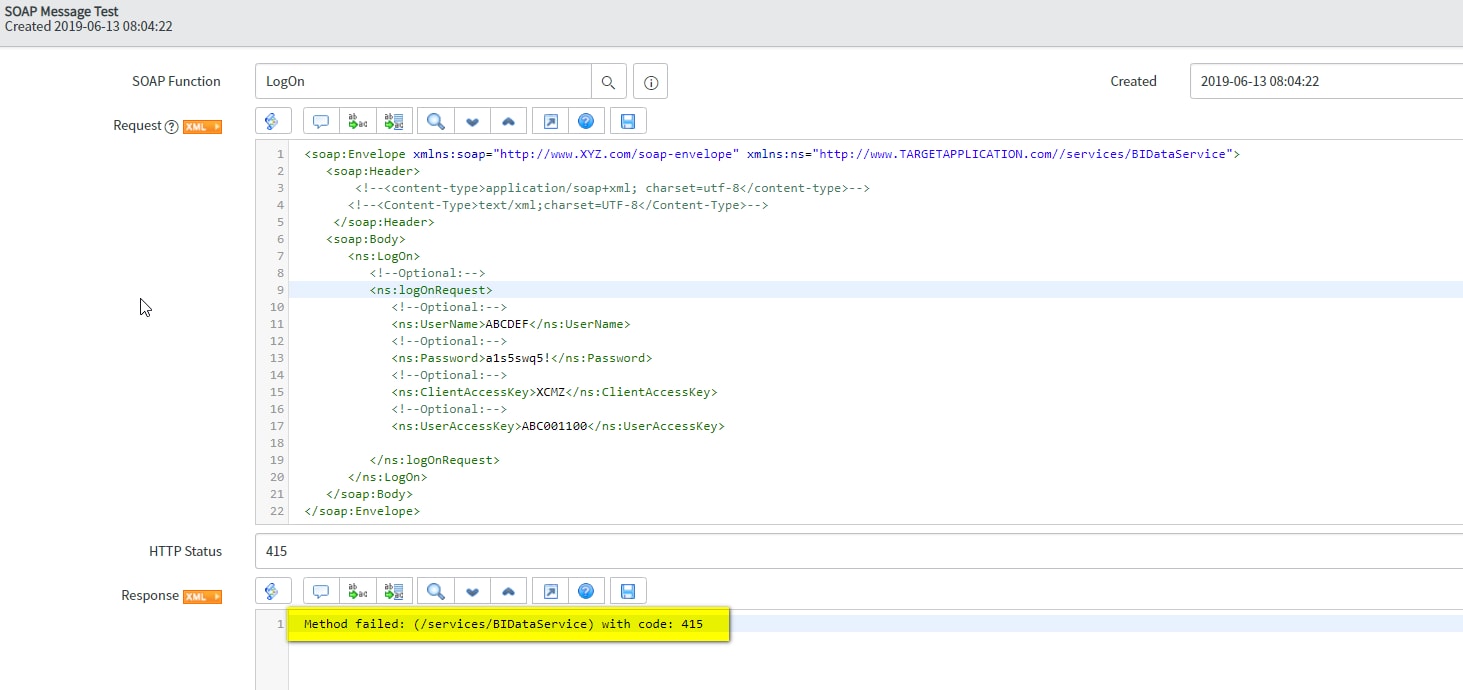Click the orange XML badge beside Response
1463x690 pixels.
[202, 596]
